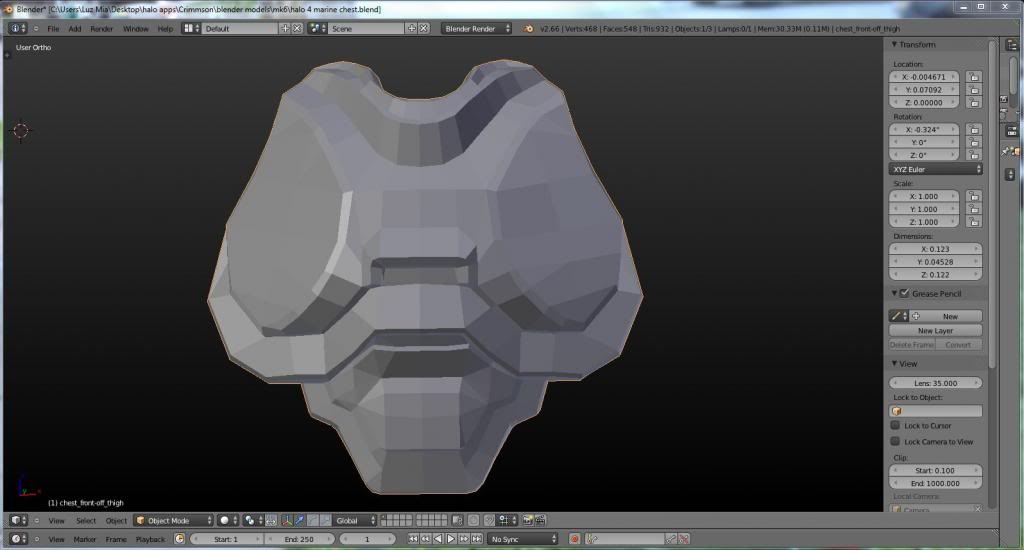Delete the Default screen layout with X icon
The image size is (1024, 550).
tap(297, 29)
